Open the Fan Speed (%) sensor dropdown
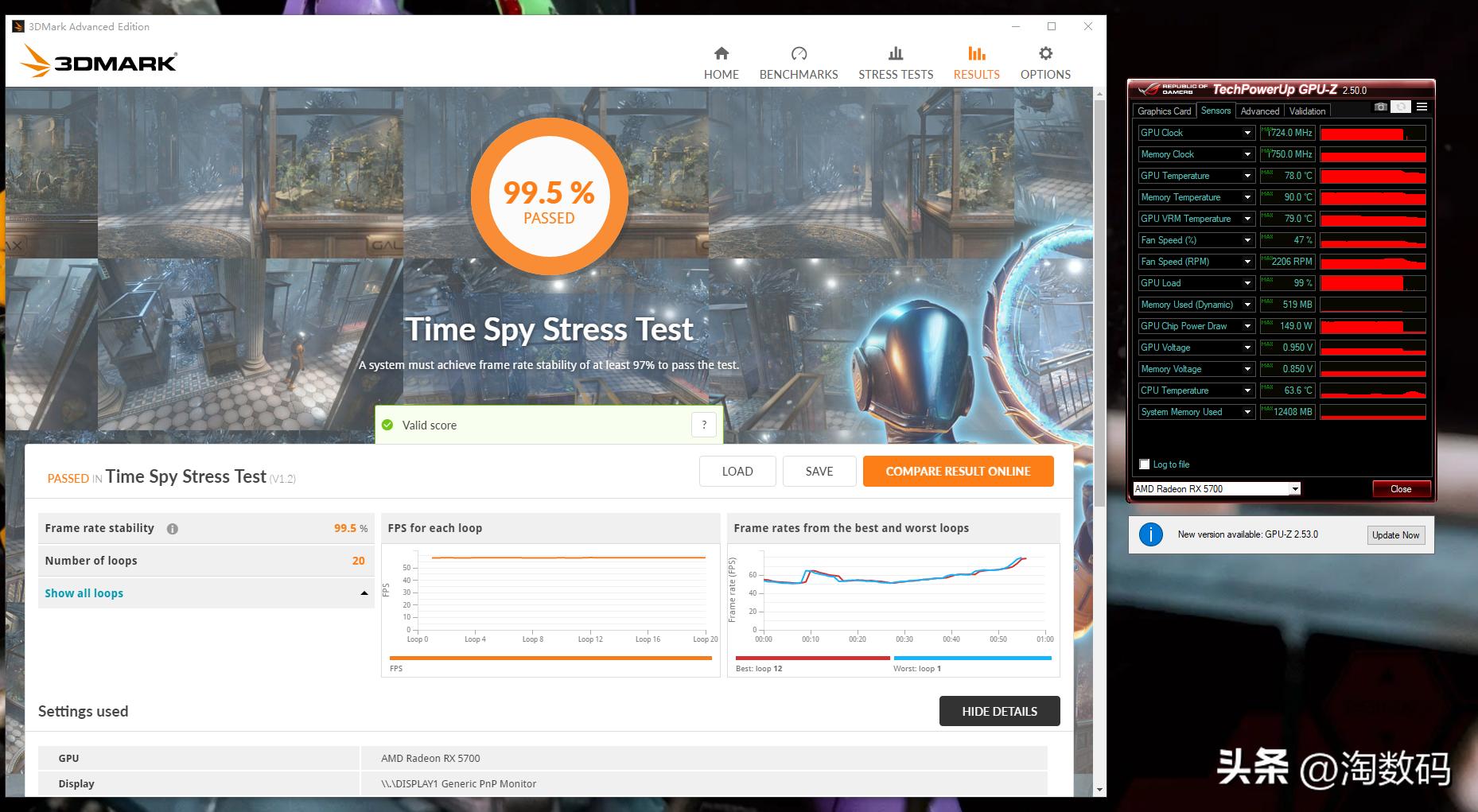The height and width of the screenshot is (812, 1478). (x=1247, y=240)
